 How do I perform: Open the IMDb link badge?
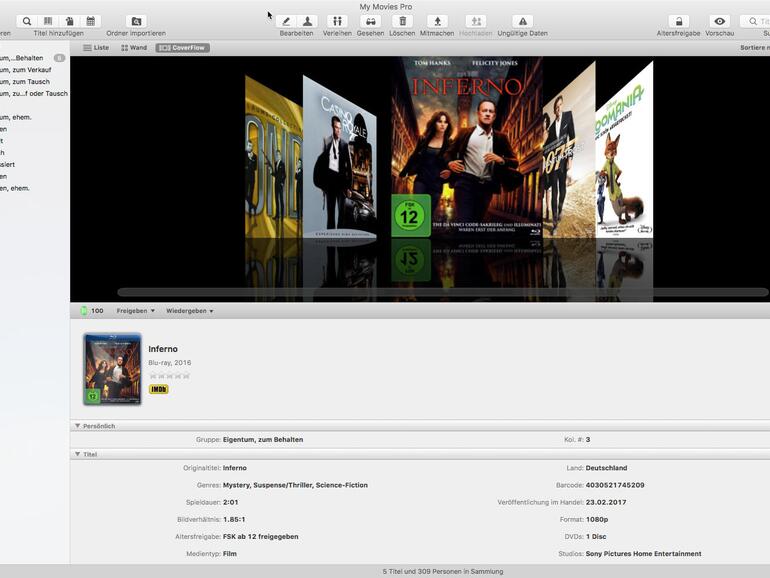click(x=158, y=389)
